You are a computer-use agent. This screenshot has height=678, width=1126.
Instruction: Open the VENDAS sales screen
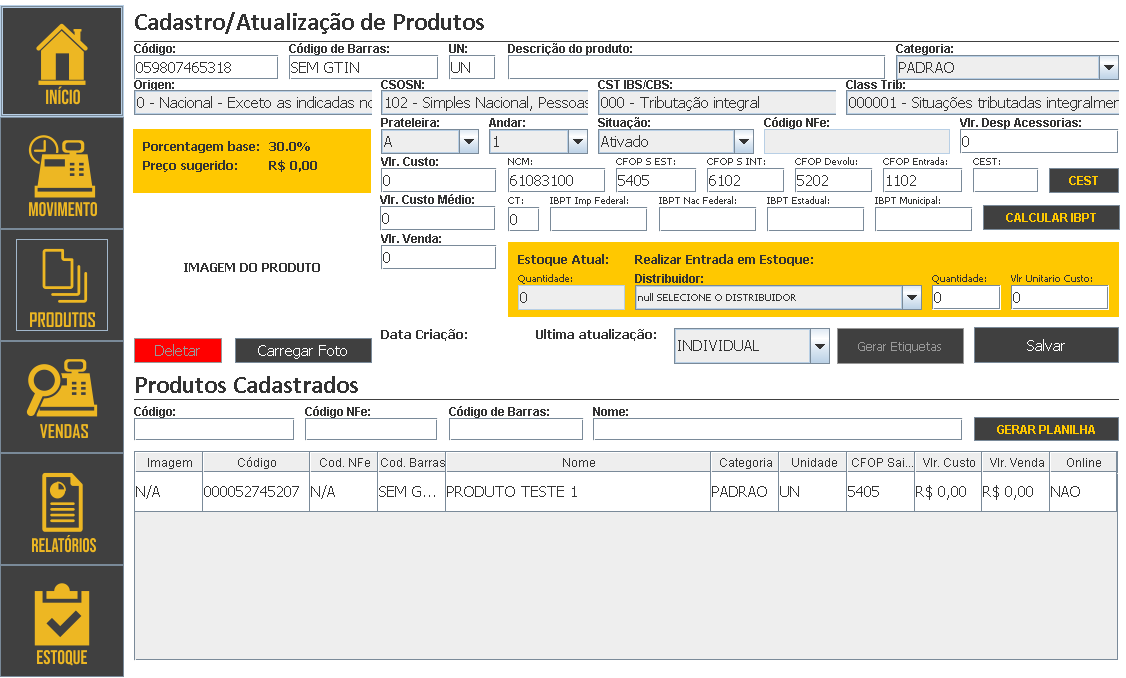tap(62, 397)
